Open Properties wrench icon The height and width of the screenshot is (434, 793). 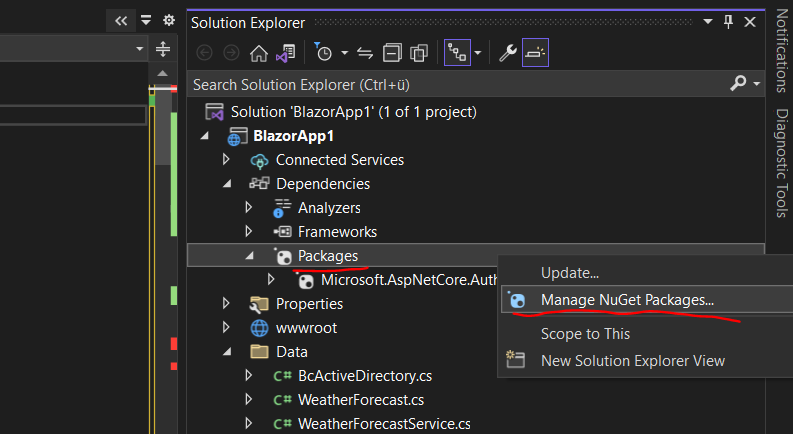coord(507,53)
